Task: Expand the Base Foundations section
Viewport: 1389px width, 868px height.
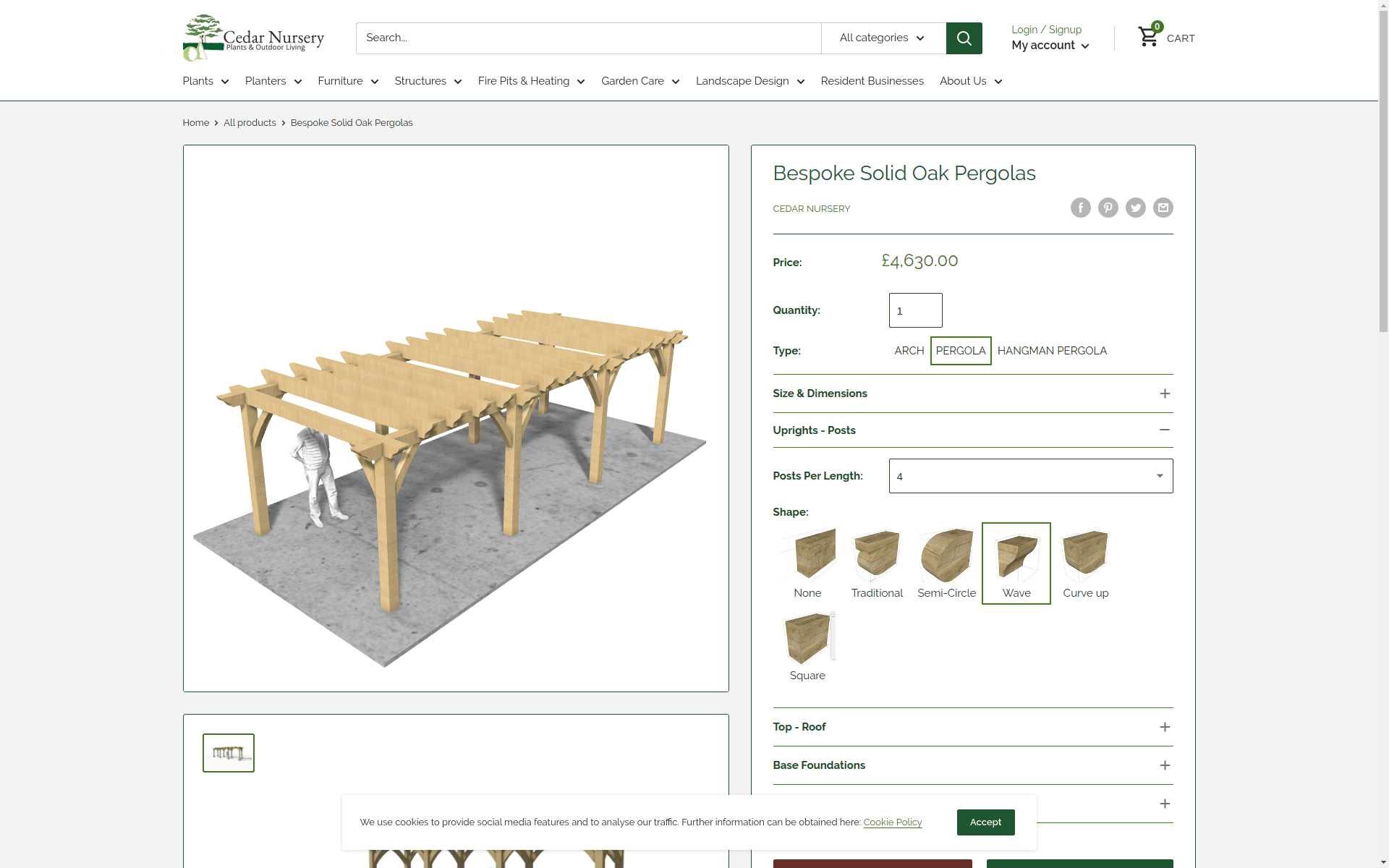Action: pyautogui.click(x=972, y=765)
